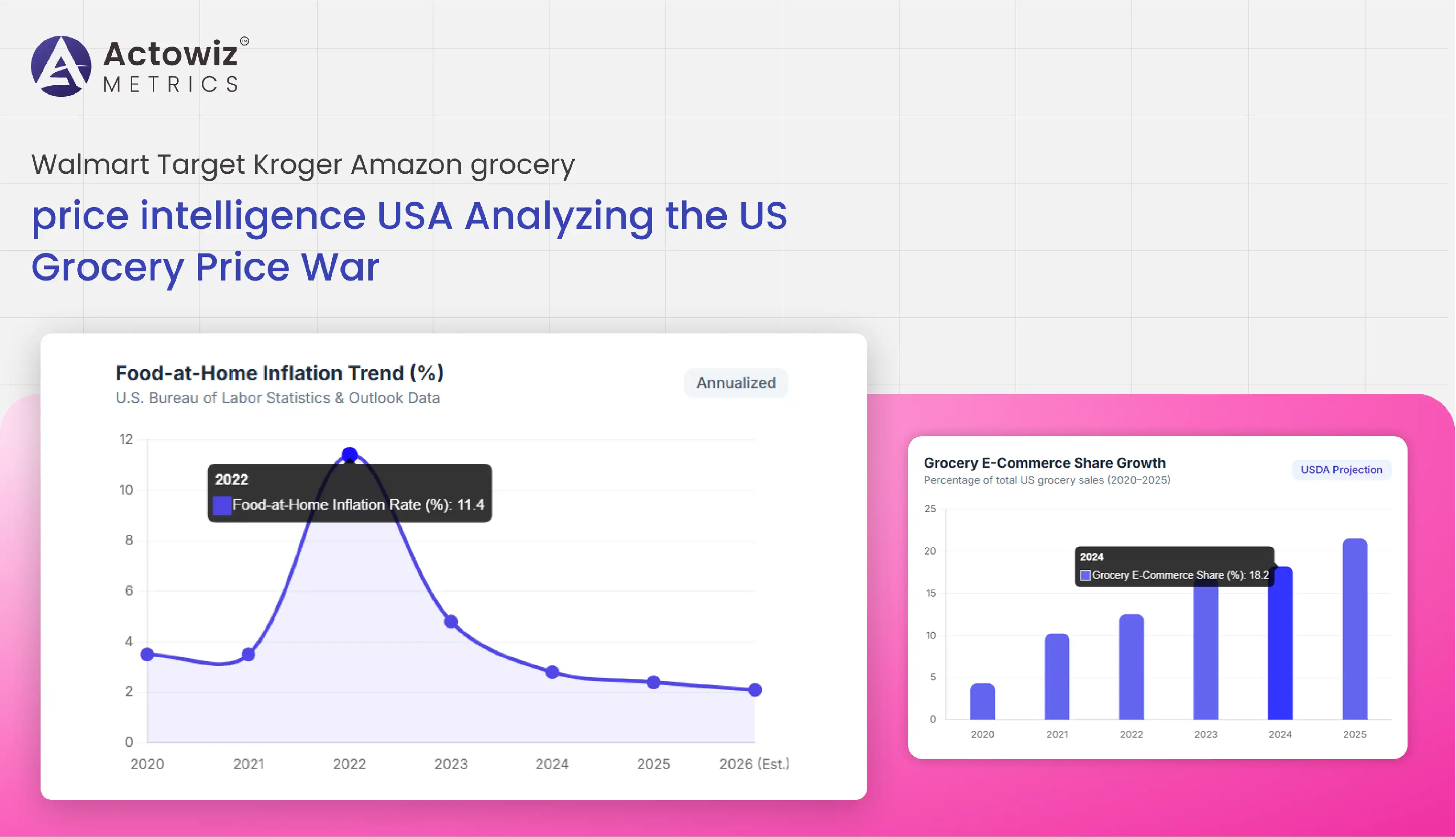Click the '2022' x-axis label on inflation chart

(x=349, y=763)
